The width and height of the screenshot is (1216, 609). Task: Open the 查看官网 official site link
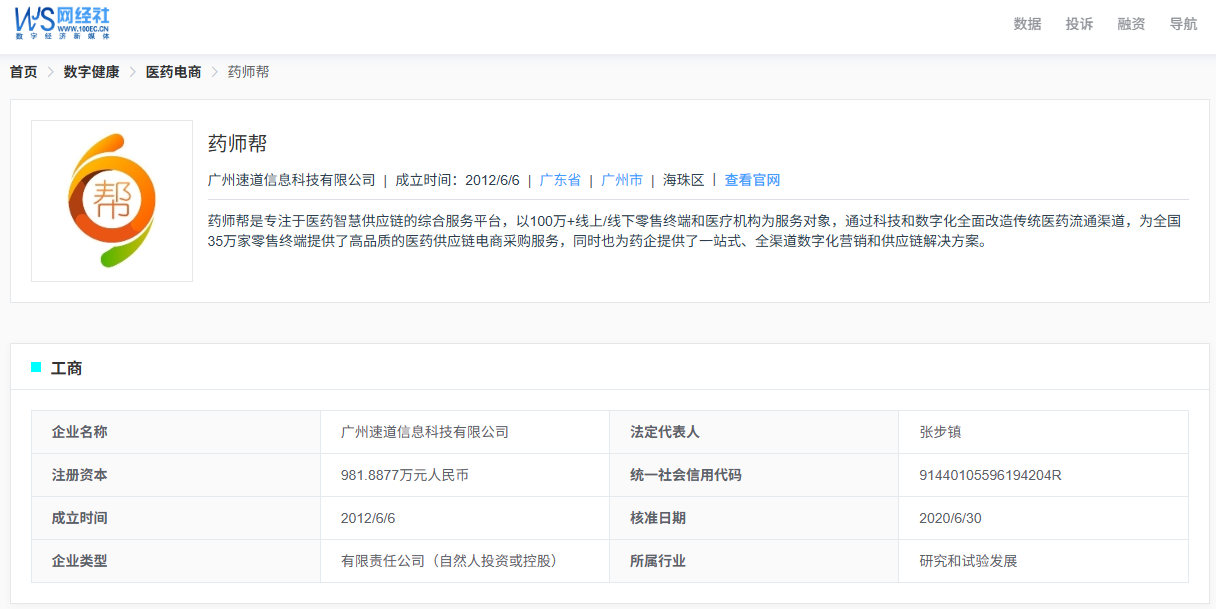[752, 180]
